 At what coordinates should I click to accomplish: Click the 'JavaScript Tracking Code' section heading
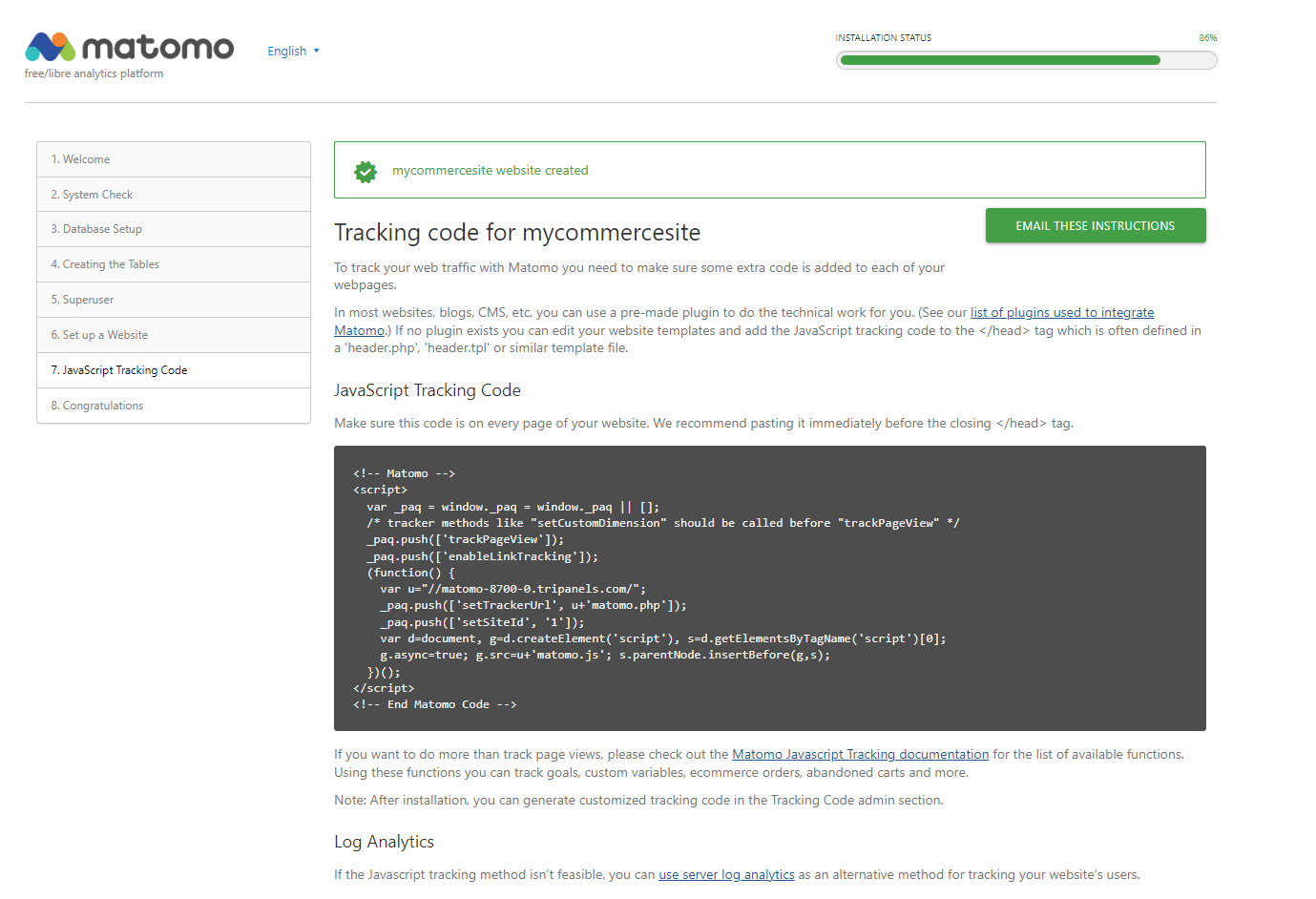point(428,390)
